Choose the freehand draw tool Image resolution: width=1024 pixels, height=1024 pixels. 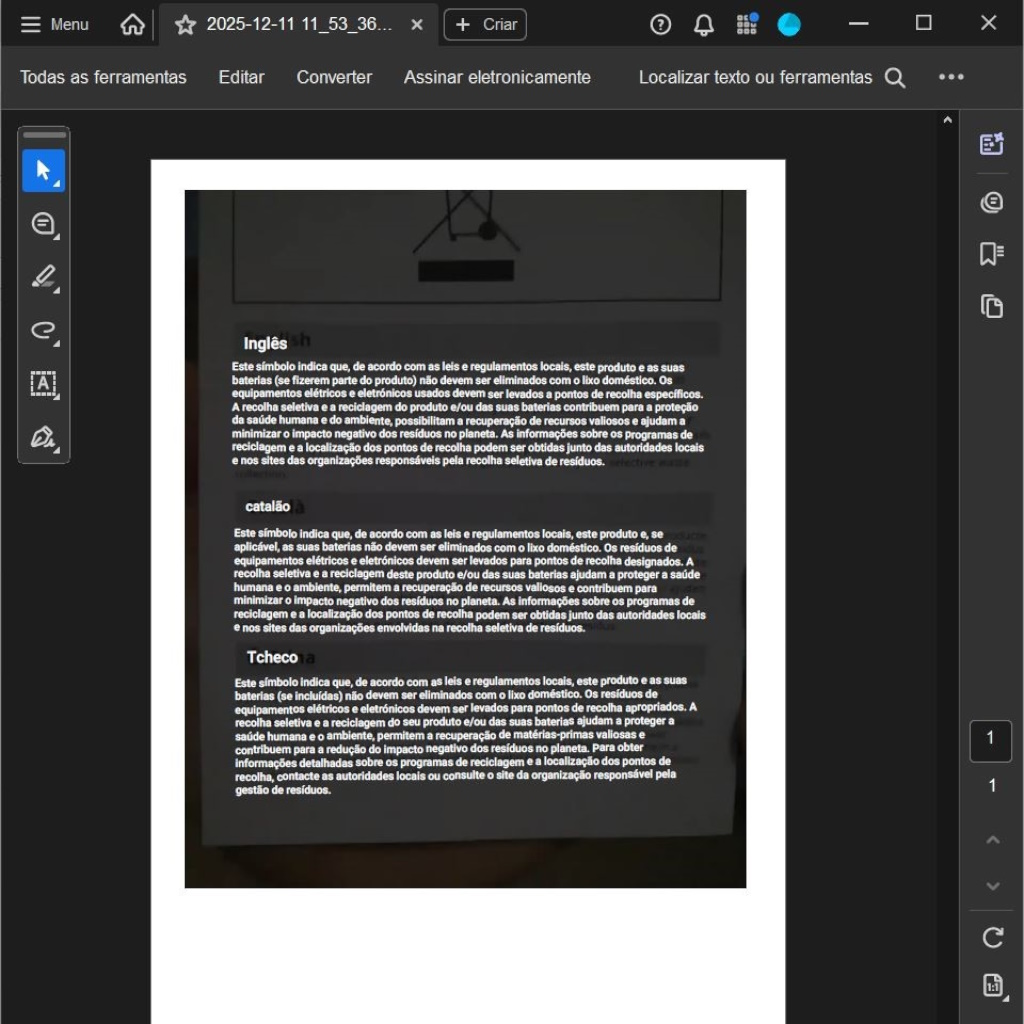tap(43, 331)
